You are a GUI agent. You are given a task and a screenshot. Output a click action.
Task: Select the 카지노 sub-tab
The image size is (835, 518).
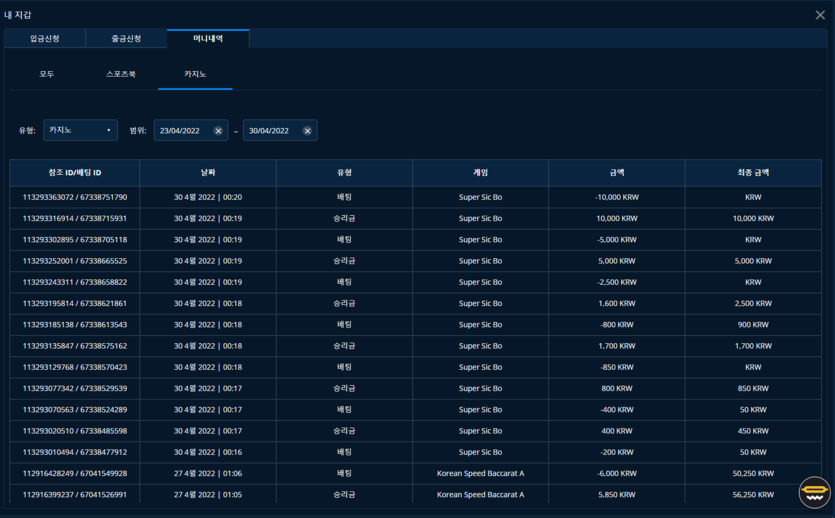195,74
